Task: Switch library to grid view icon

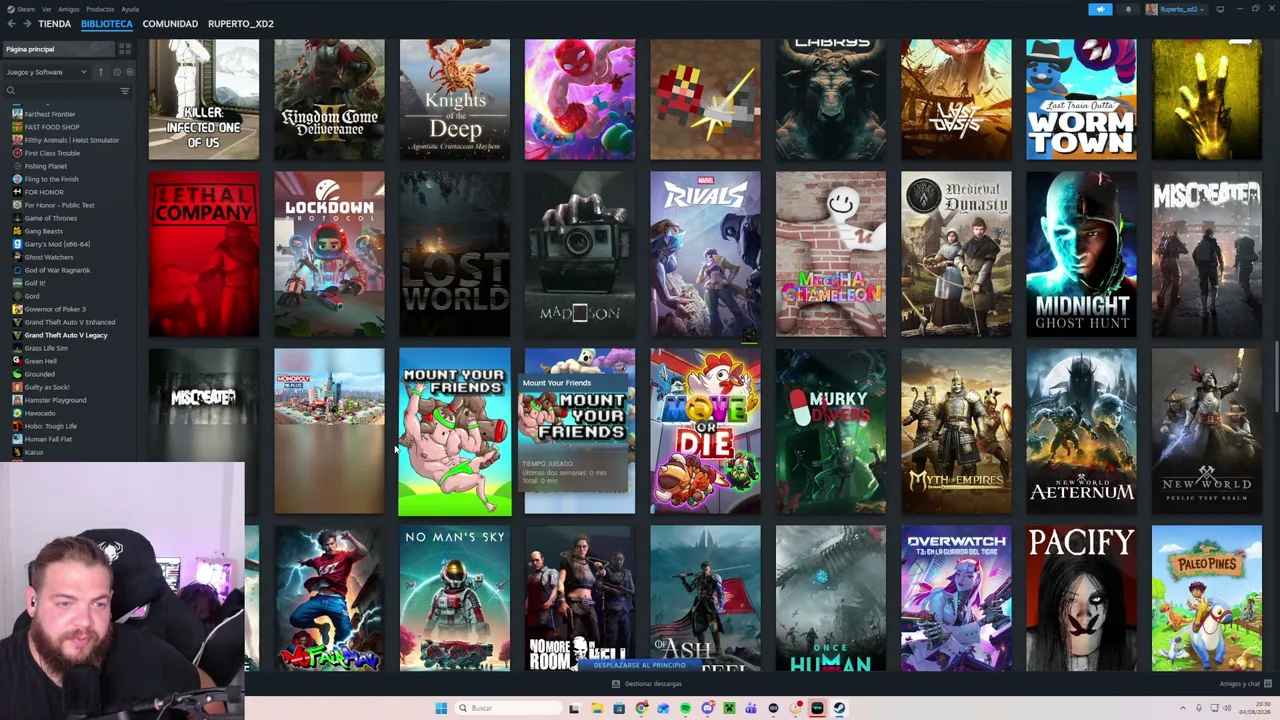Action: click(x=125, y=49)
